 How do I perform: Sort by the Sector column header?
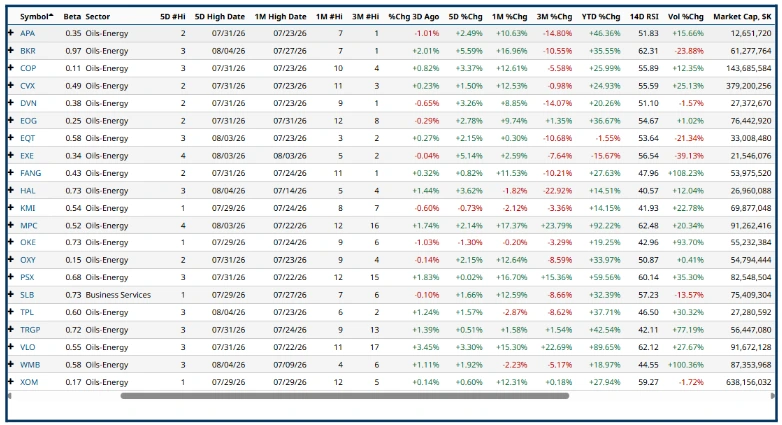[98, 16]
